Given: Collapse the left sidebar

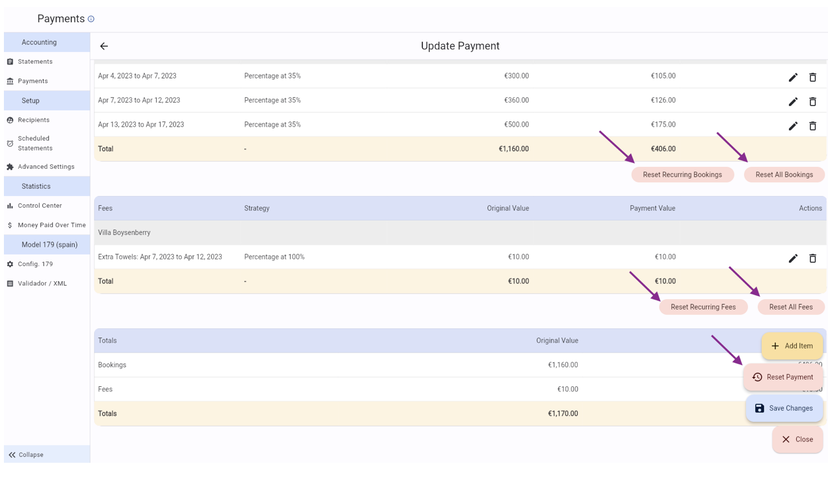Looking at the screenshot, I should [26, 454].
